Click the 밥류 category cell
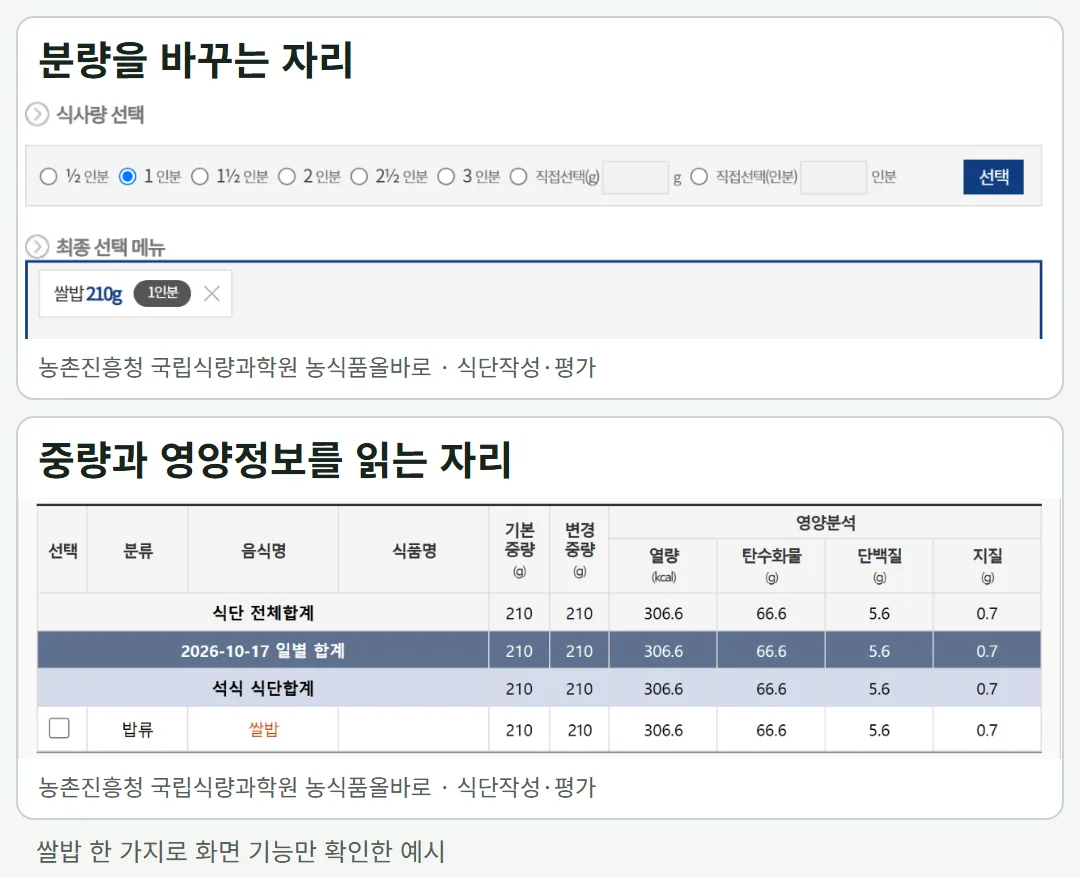1080x877 pixels. click(137, 730)
